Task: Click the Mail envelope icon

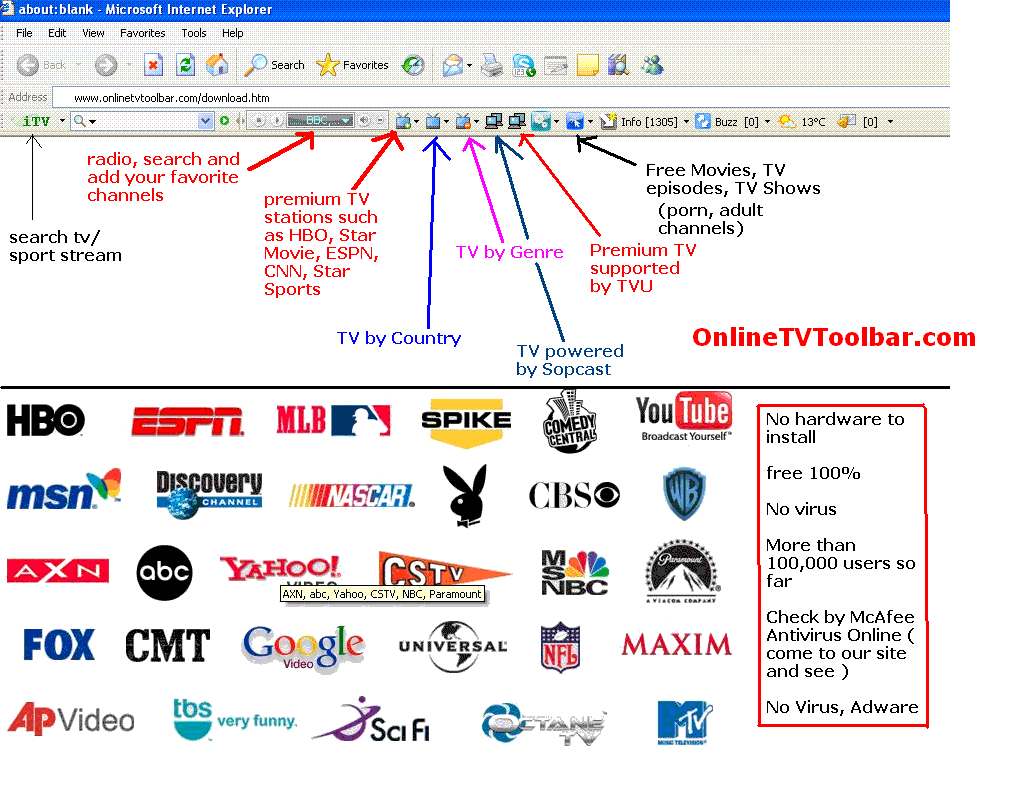Action: [452, 65]
